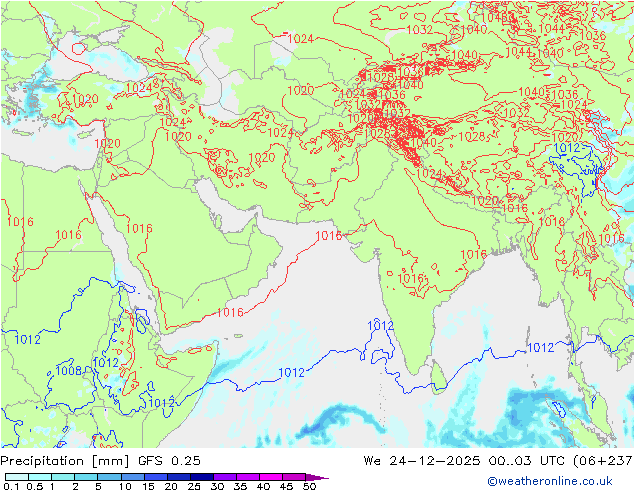Pick the legend swatch between 2 and 5
634x490 pixels.
click(86, 477)
